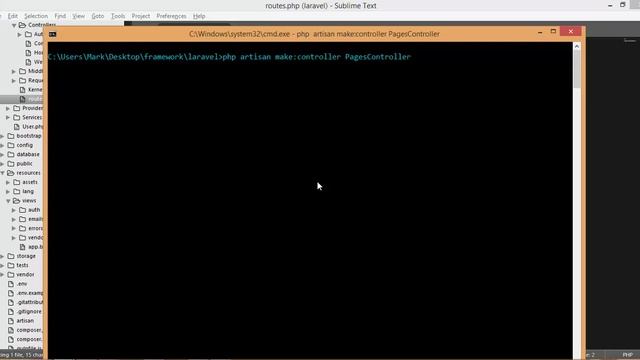Screen dimensions: 640x360
Task: Expand the lang folder arrow
Action: coord(8,191)
